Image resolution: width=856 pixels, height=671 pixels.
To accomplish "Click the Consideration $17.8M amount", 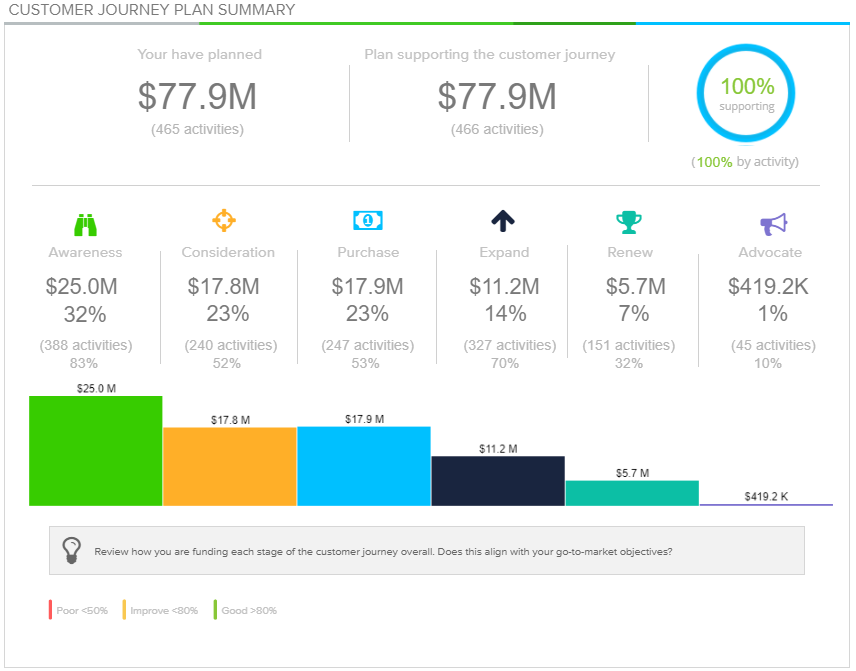I will 223,287.
